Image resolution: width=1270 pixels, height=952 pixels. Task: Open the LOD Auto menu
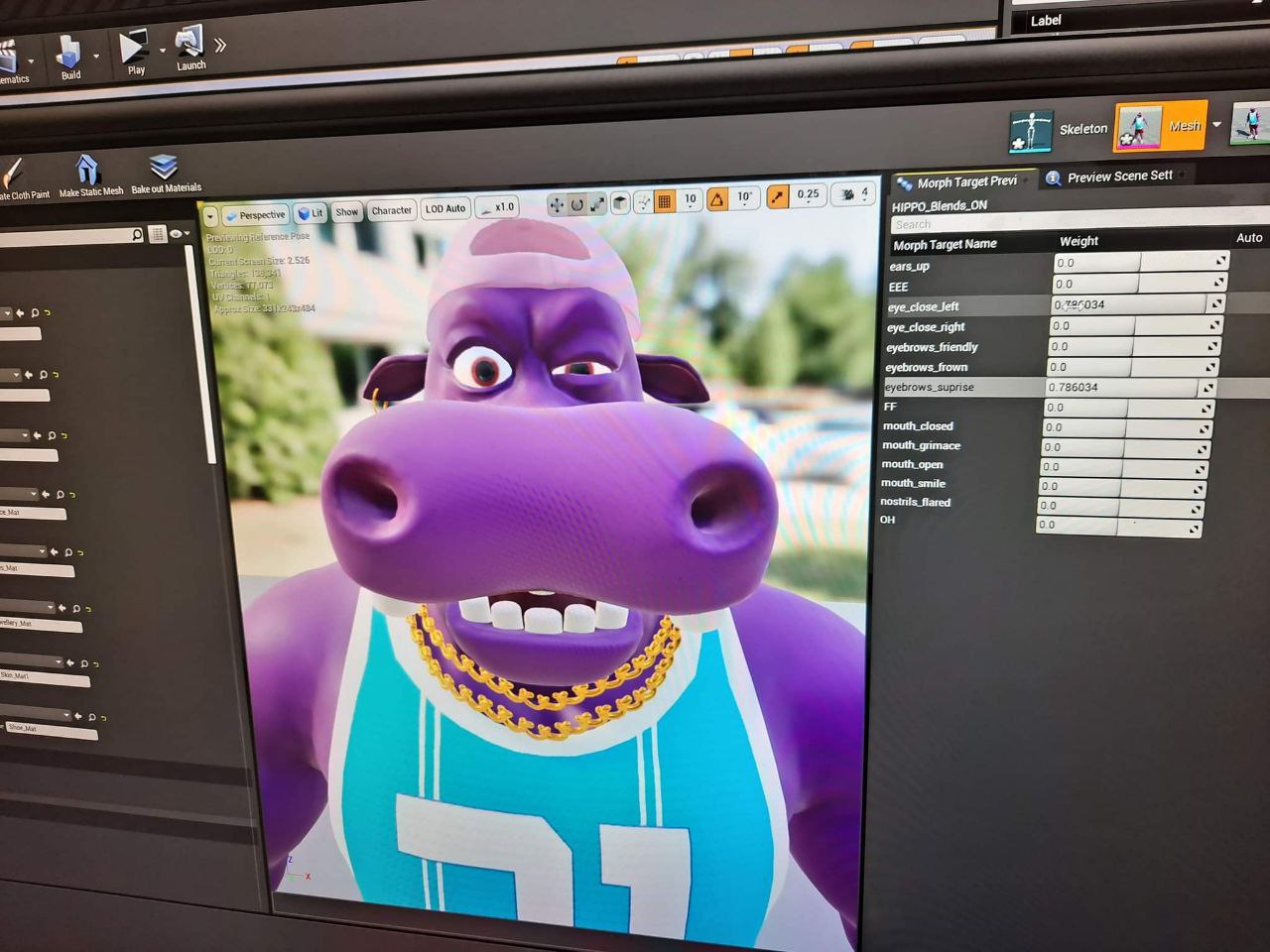pyautogui.click(x=444, y=208)
